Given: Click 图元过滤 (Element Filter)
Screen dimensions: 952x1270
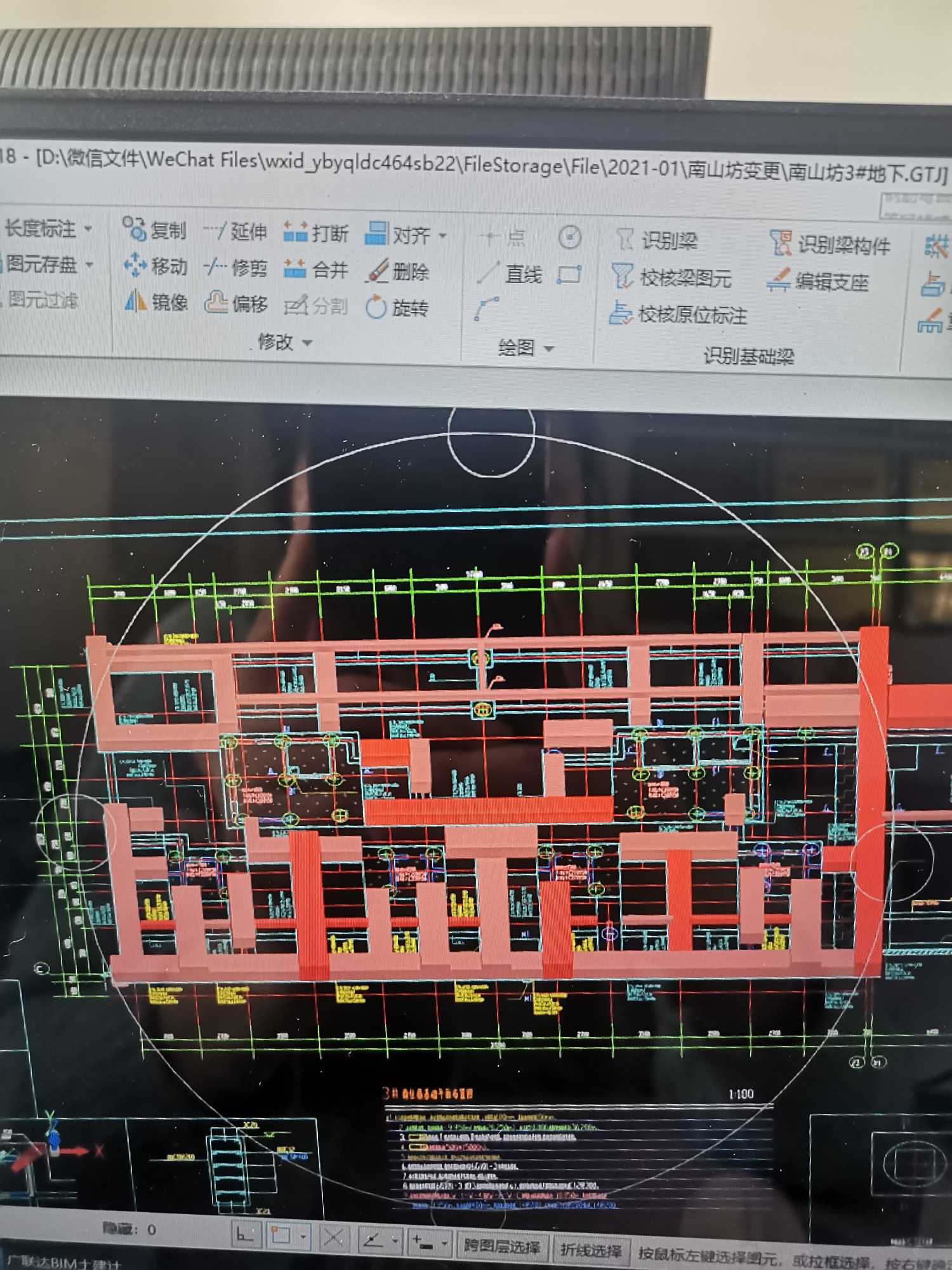Looking at the screenshot, I should (43, 298).
